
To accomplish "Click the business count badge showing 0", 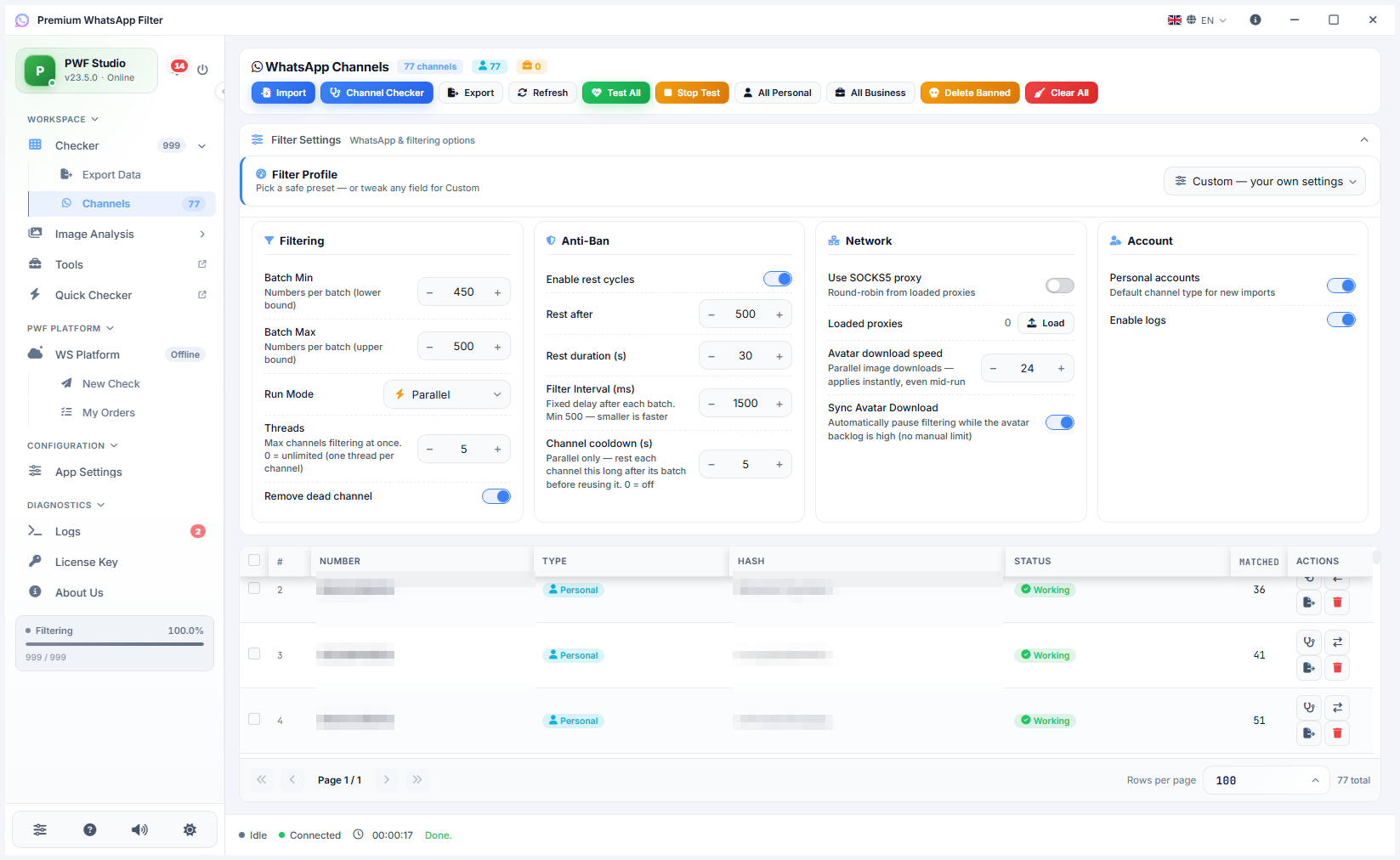I will coord(531,66).
